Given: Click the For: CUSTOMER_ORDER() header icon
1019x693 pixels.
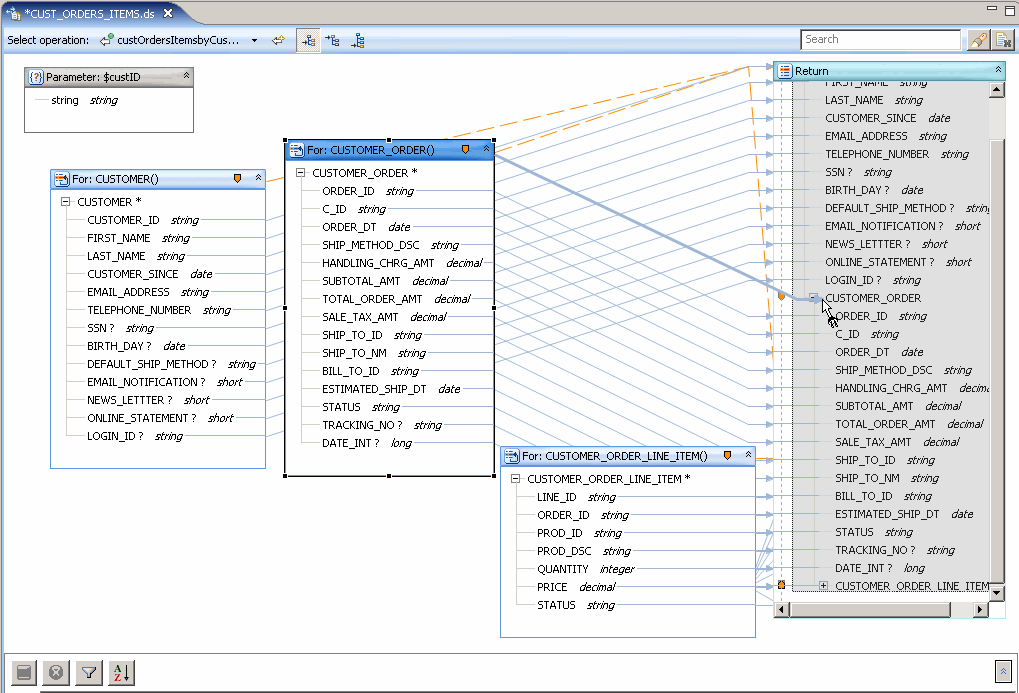Looking at the screenshot, I should [x=297, y=150].
